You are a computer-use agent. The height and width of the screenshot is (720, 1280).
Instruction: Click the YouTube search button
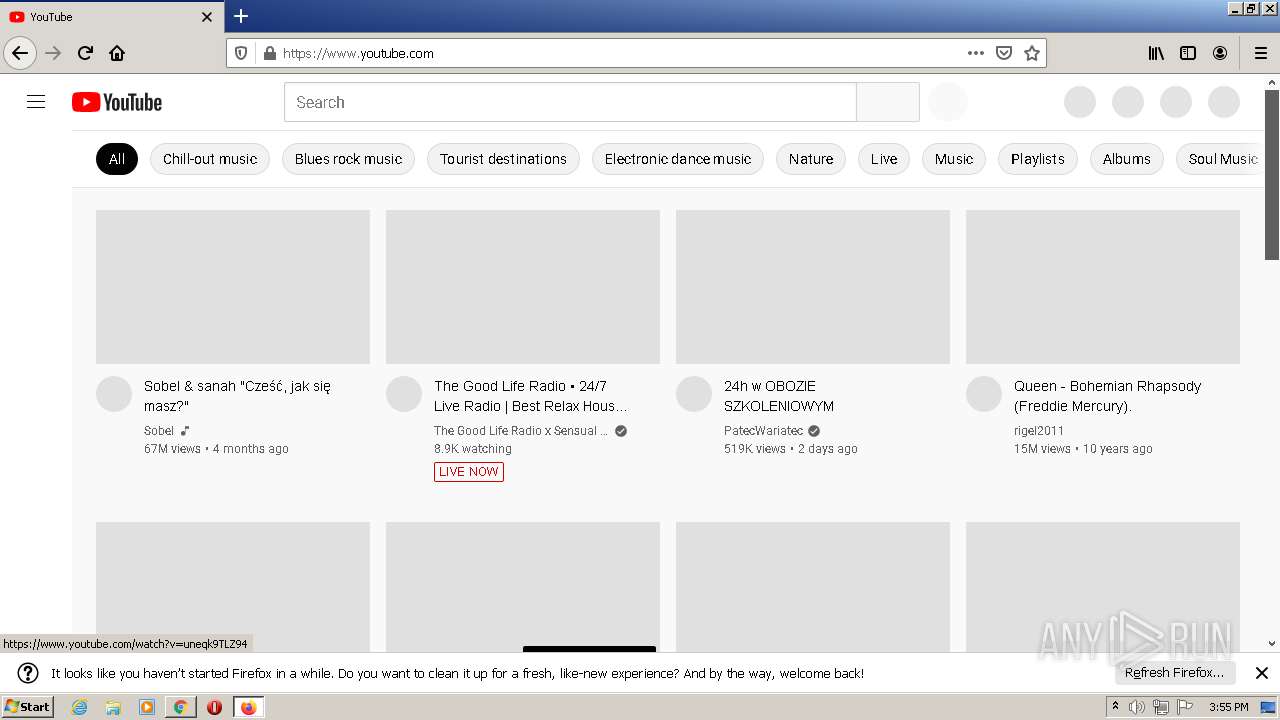point(888,102)
